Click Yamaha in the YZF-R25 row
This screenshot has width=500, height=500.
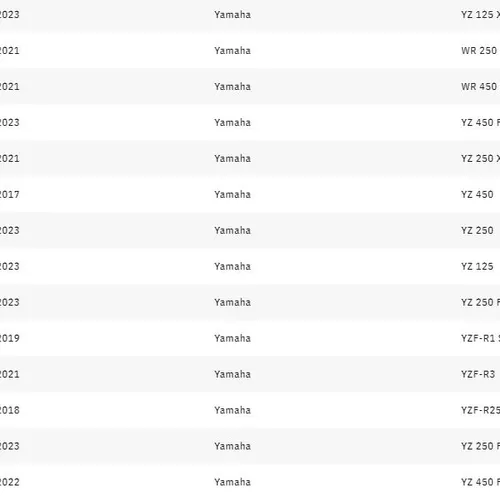232,410
